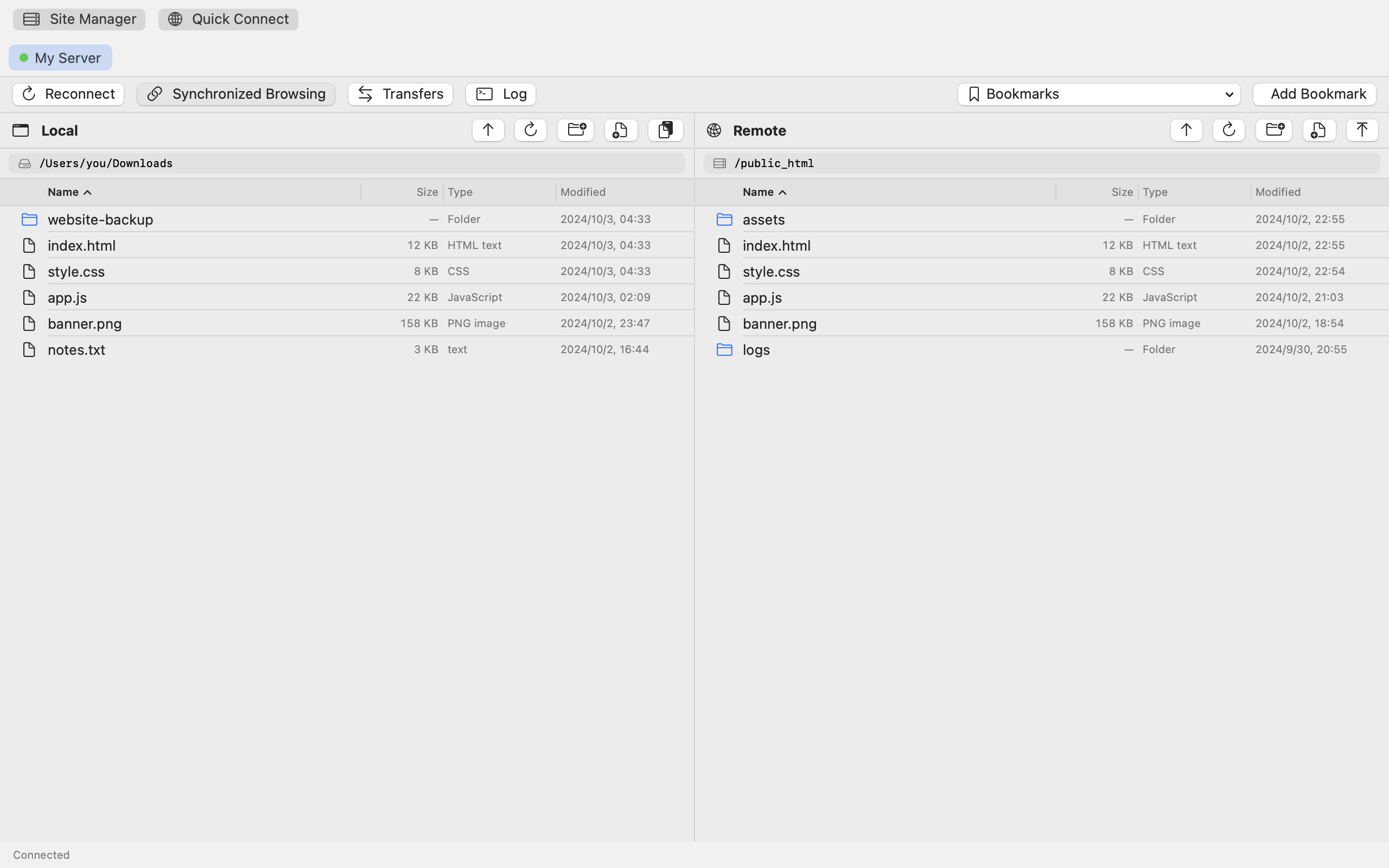Select remote assets folder

tap(1042, 219)
